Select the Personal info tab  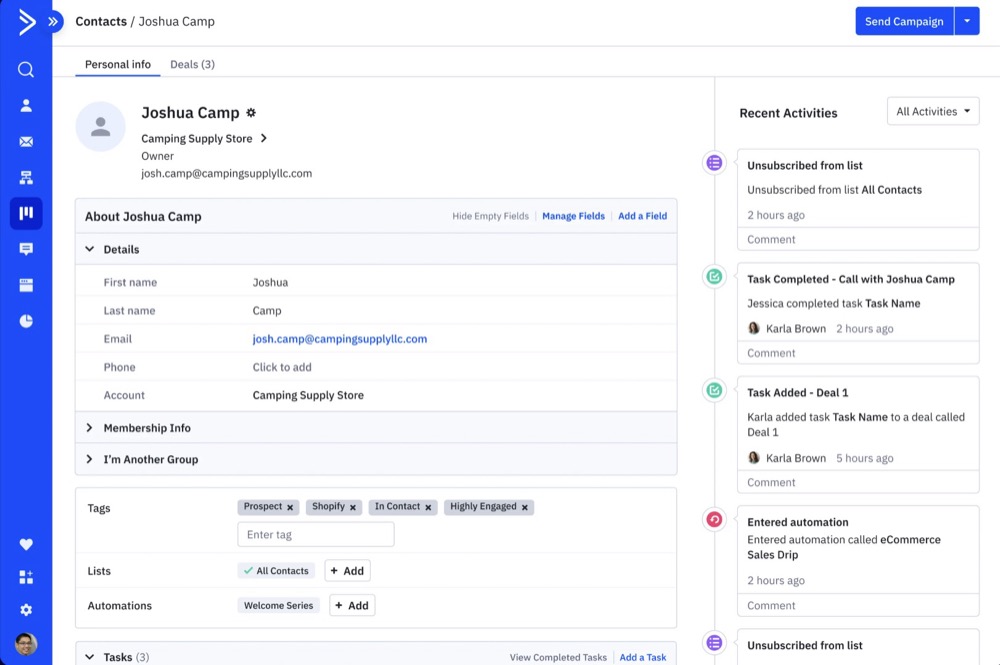point(117,64)
